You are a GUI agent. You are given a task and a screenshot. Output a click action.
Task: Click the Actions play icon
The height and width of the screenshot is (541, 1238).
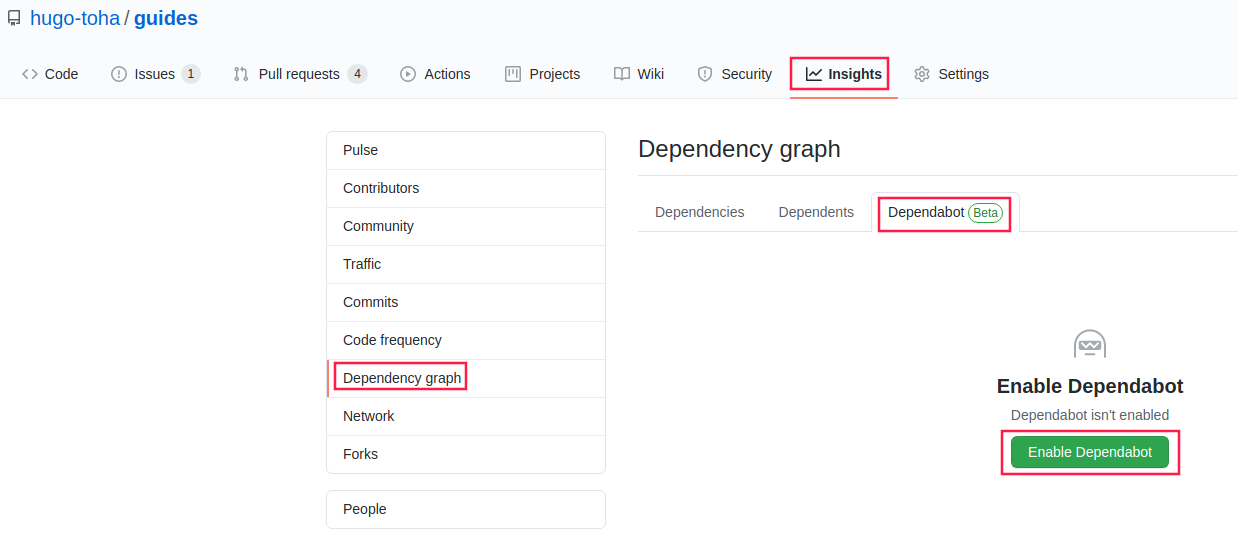click(408, 74)
